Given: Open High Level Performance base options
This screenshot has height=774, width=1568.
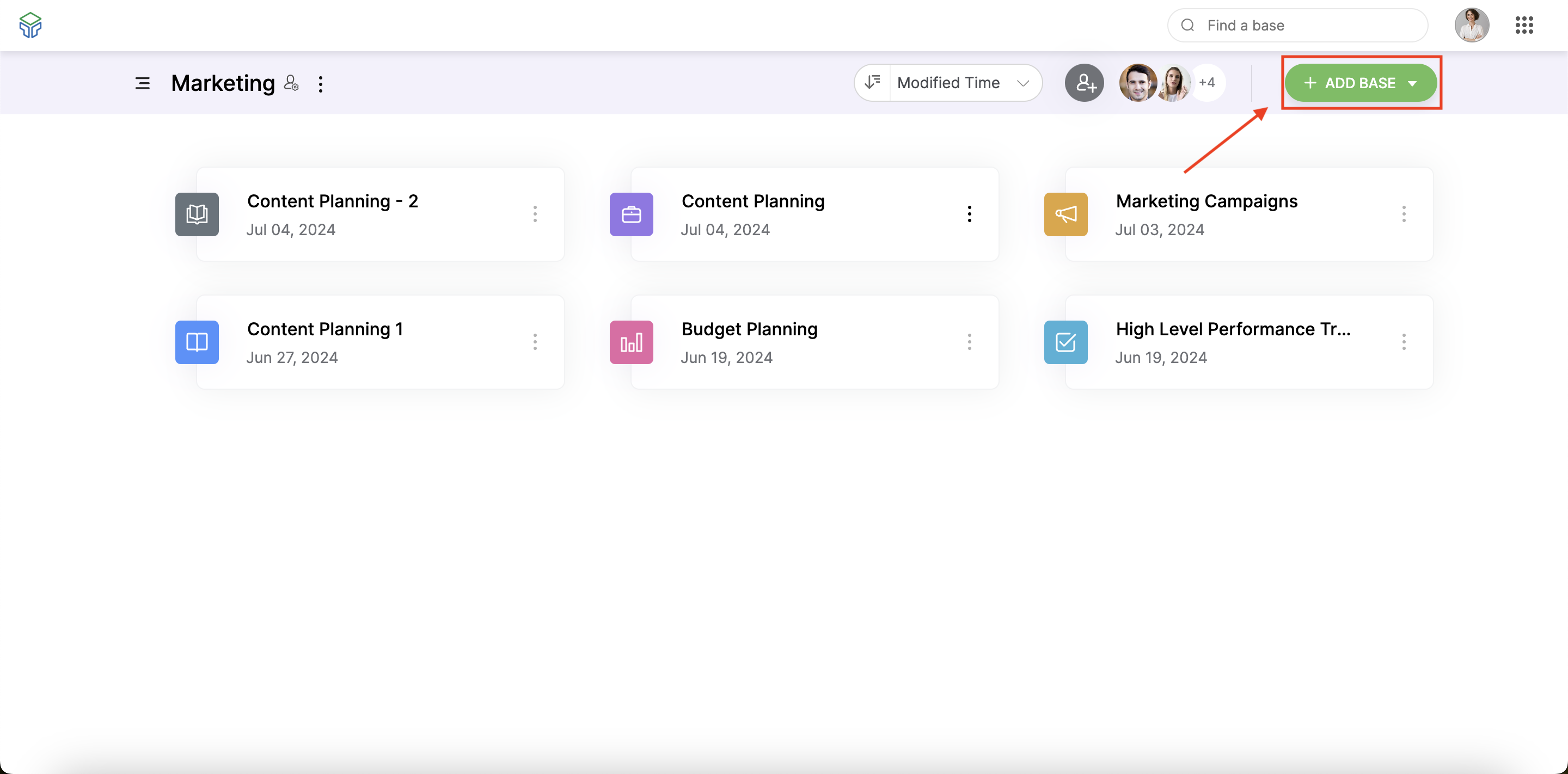Looking at the screenshot, I should pyautogui.click(x=1404, y=342).
